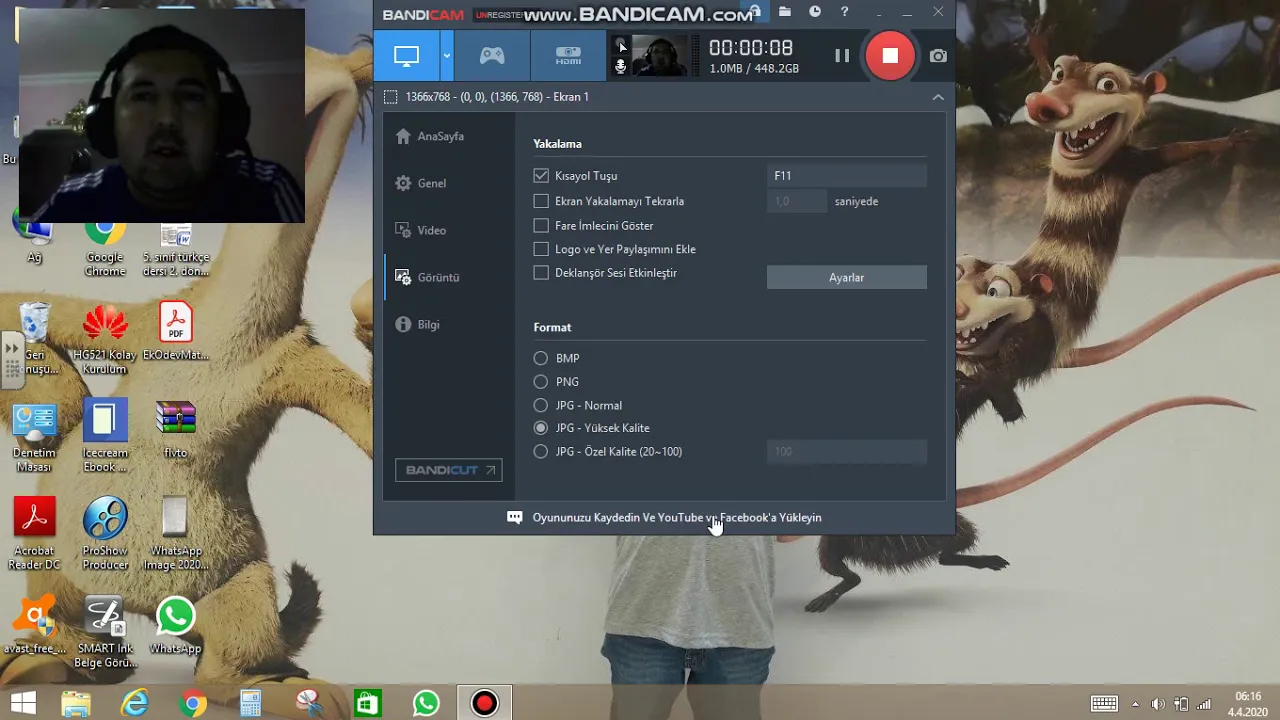Click the webcam preview thumbnail in Bandicam
This screenshot has height=720, width=1280.
click(x=659, y=56)
